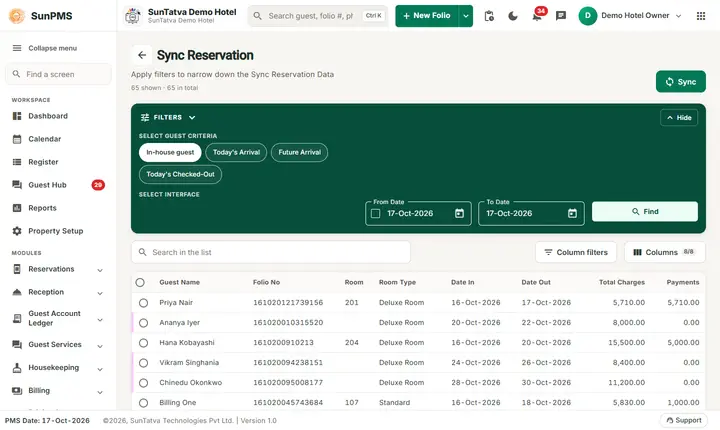Open the Columns 8/8 chooser
The image size is (720, 430).
pyautogui.click(x=664, y=252)
